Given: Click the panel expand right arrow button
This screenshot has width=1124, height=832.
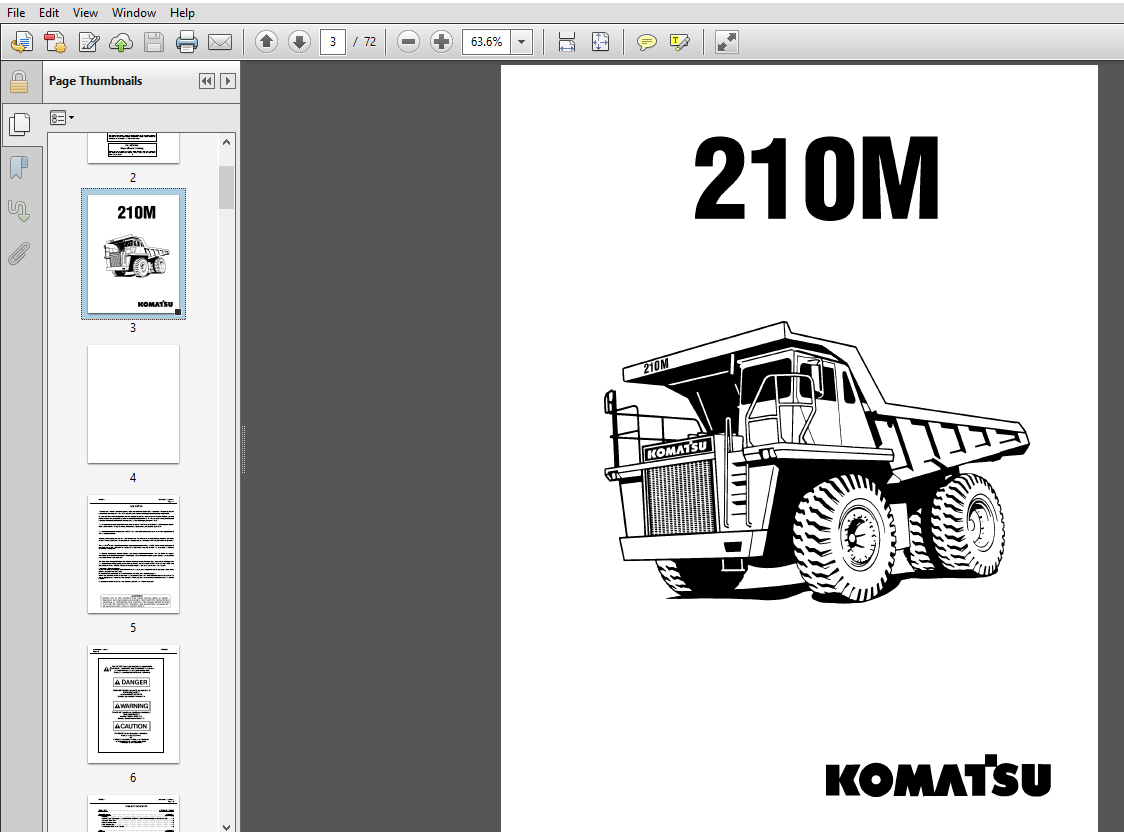Looking at the screenshot, I should click(x=228, y=81).
